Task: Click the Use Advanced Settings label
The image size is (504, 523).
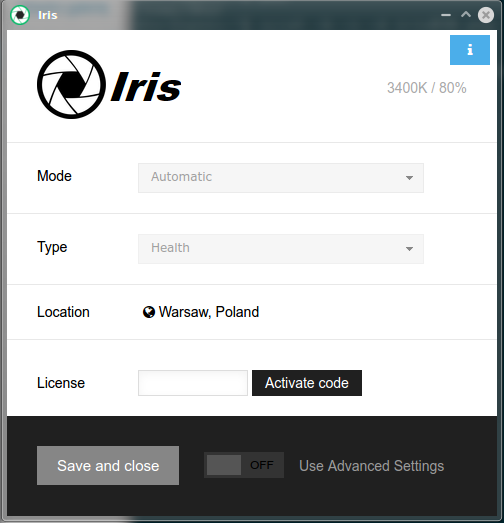Action: coord(372,466)
